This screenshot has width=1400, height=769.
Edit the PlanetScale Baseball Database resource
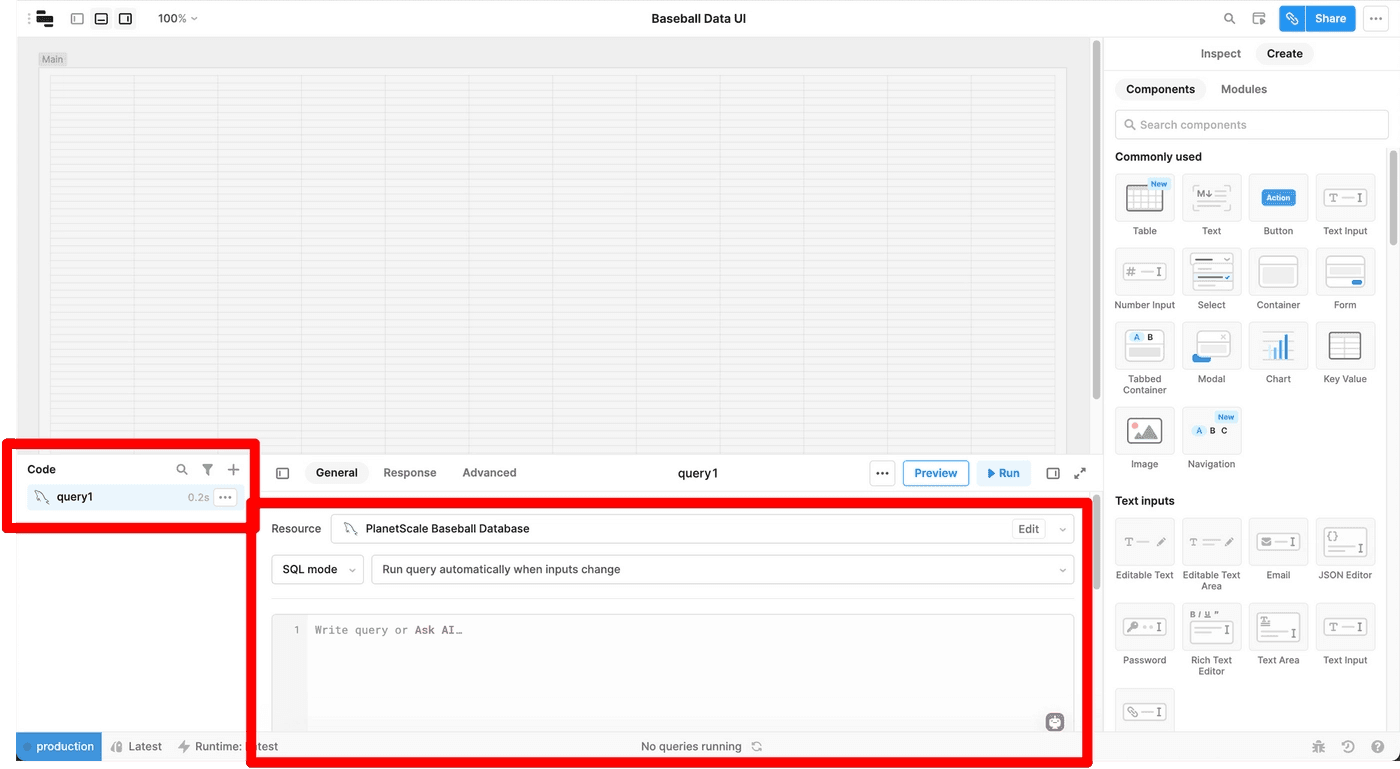pyautogui.click(x=1028, y=528)
